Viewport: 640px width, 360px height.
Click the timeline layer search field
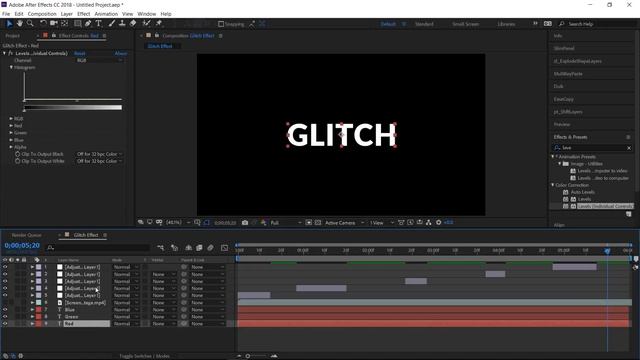pyautogui.click(x=98, y=248)
